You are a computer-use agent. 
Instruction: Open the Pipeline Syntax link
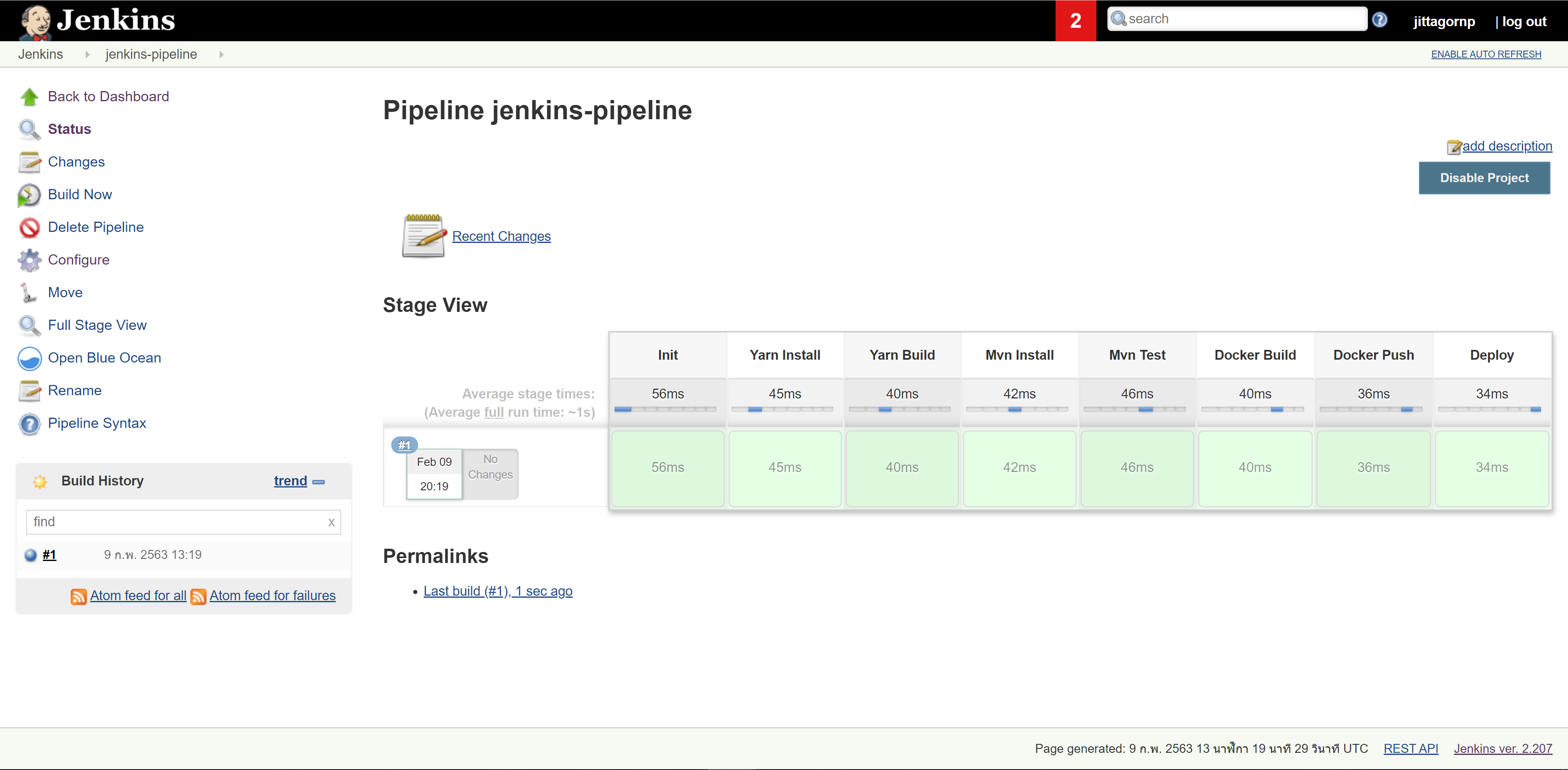click(97, 424)
